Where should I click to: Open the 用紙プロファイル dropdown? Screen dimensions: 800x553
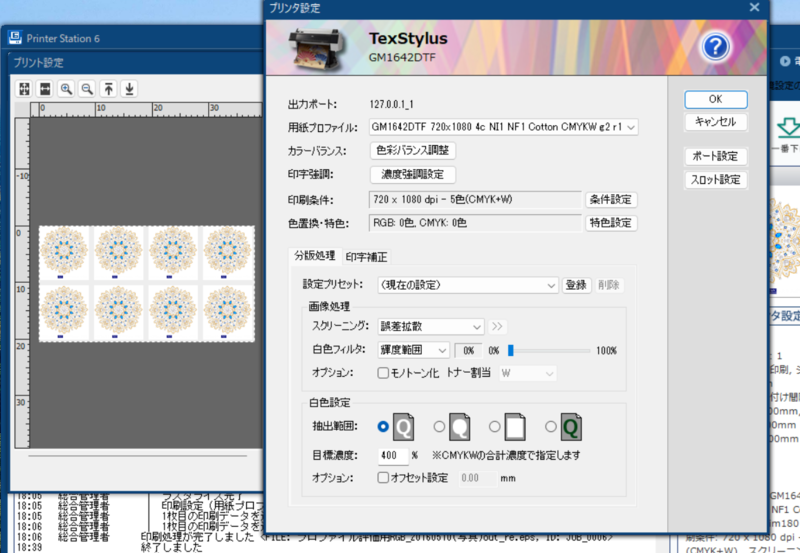coord(504,127)
